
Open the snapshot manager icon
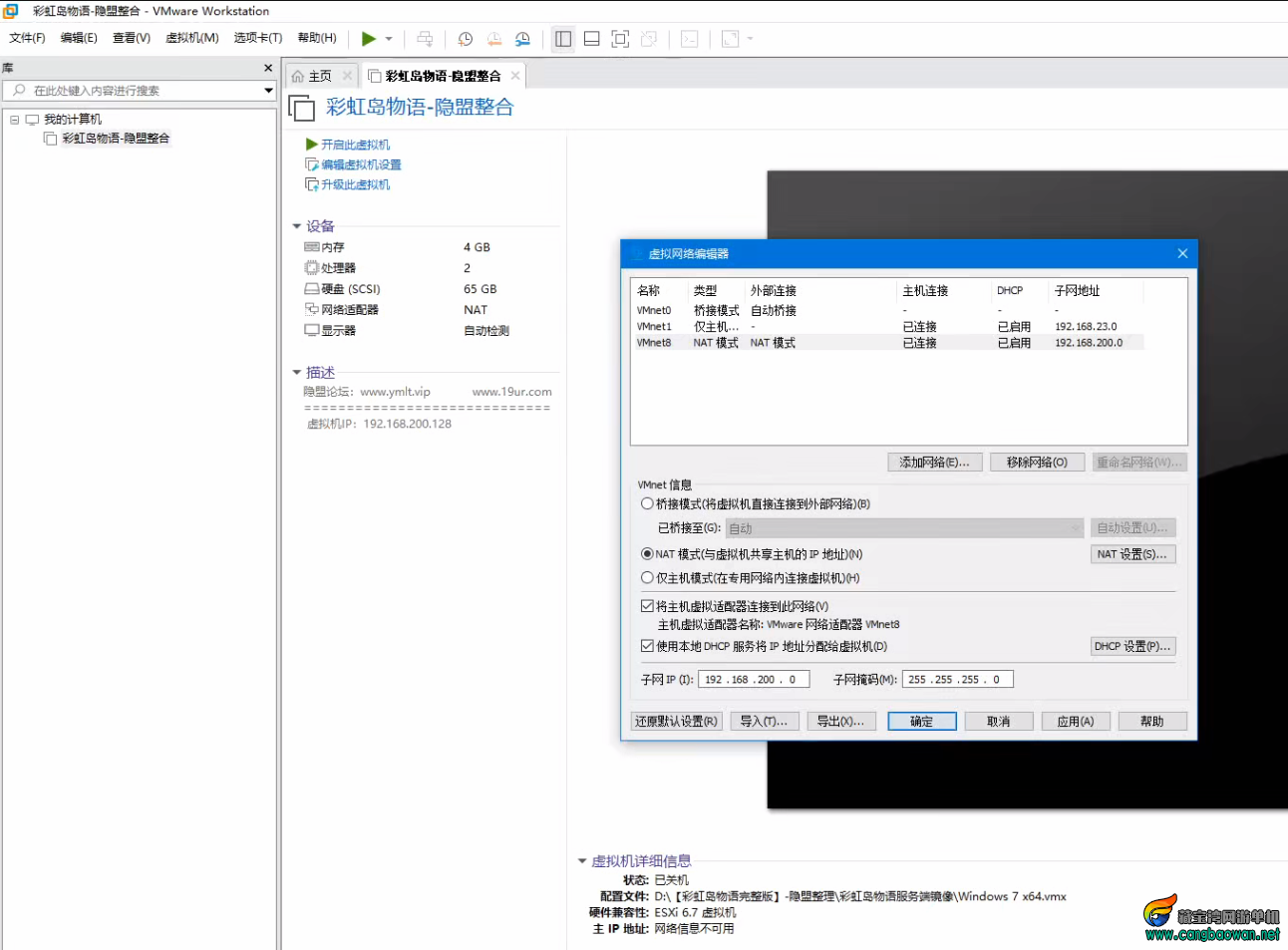[x=523, y=39]
